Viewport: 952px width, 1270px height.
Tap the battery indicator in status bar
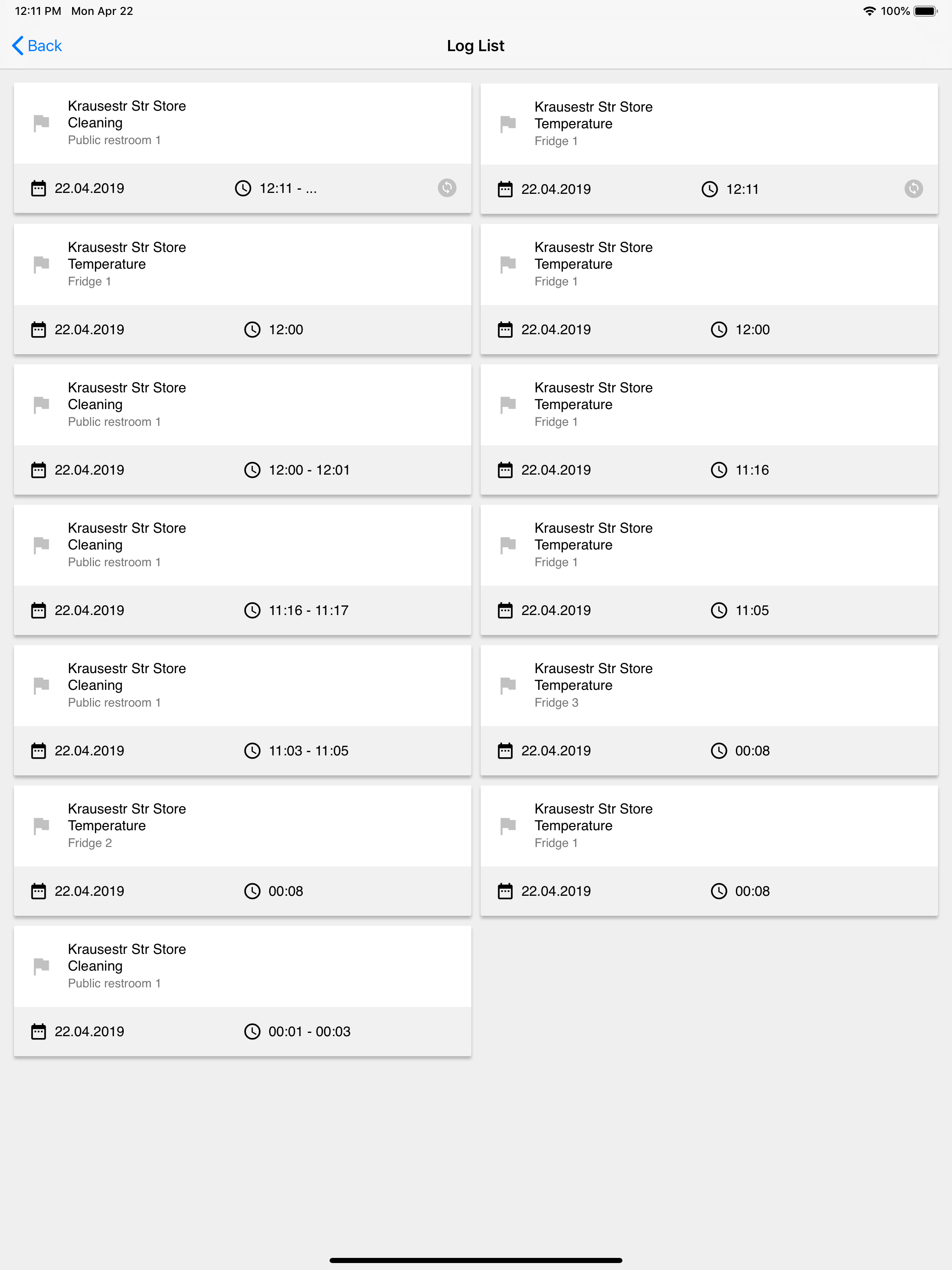click(x=926, y=11)
